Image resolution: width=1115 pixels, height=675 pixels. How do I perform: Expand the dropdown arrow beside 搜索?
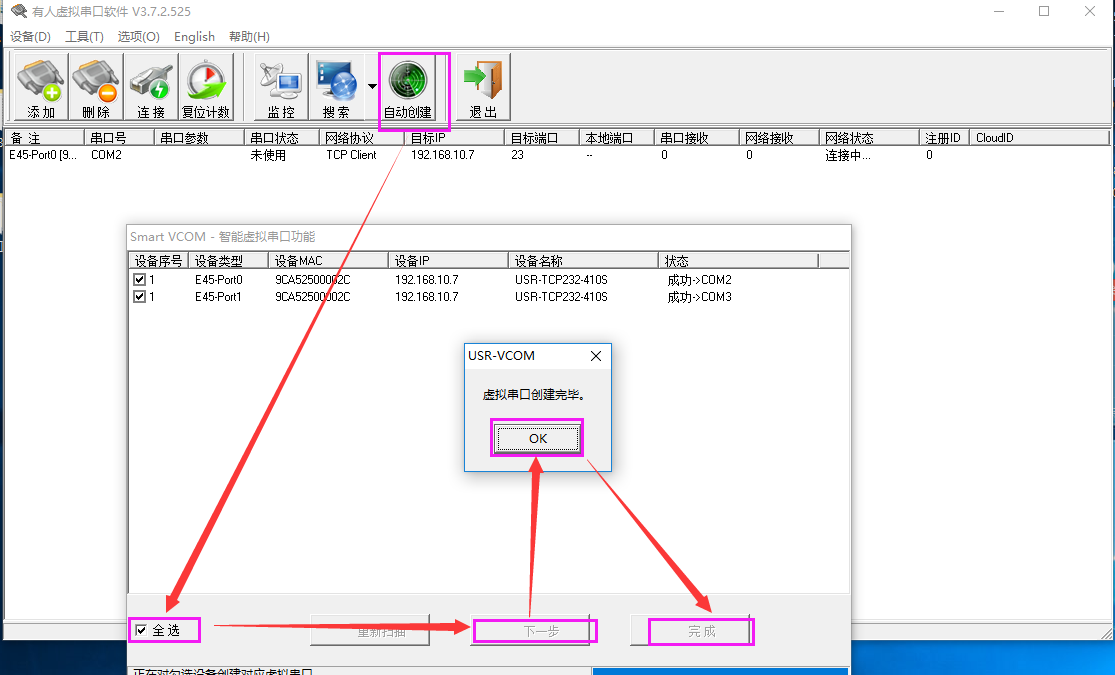(372, 87)
